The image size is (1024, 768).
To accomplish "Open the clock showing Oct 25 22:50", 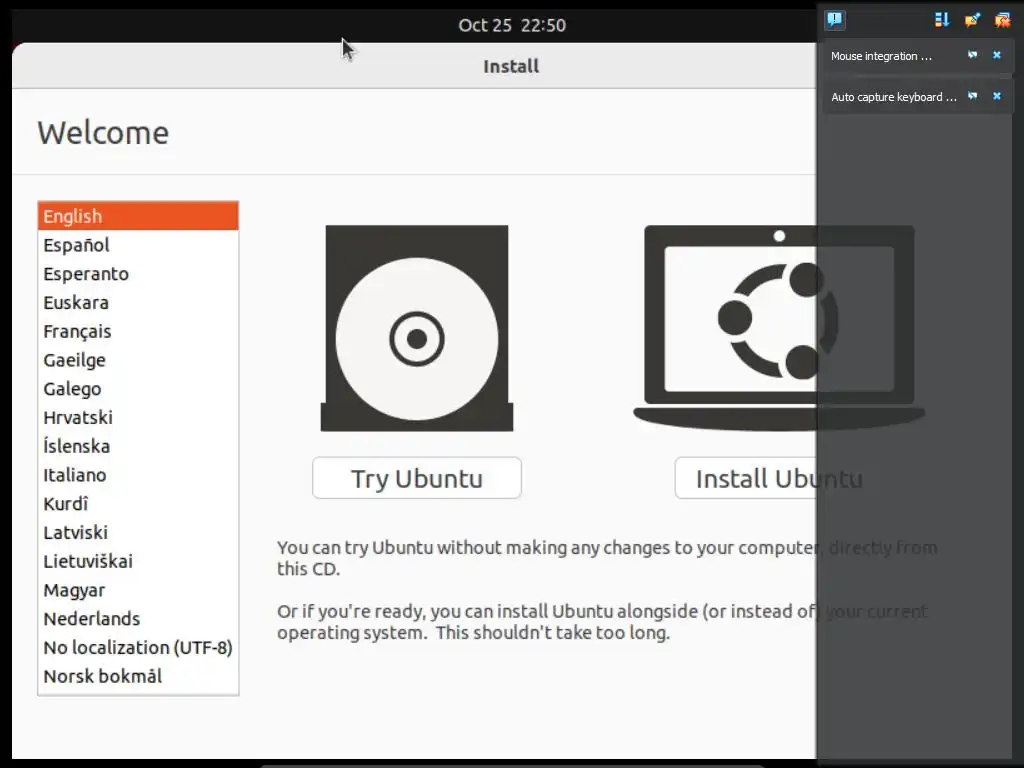I will pyautogui.click(x=512, y=25).
